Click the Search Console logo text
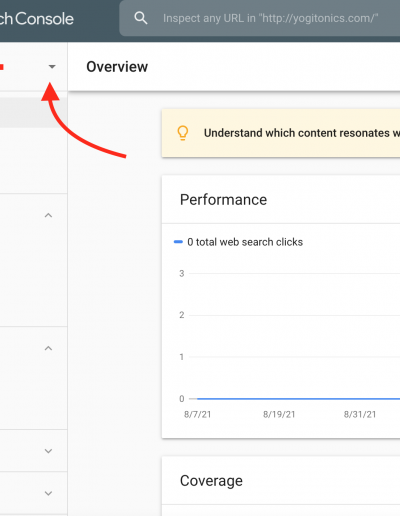Image resolution: width=400 pixels, height=516 pixels. click(x=37, y=19)
